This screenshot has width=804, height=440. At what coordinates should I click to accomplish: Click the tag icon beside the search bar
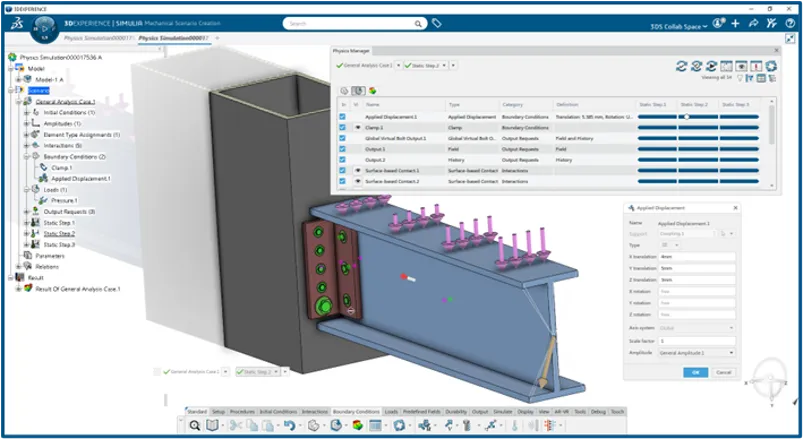436,22
